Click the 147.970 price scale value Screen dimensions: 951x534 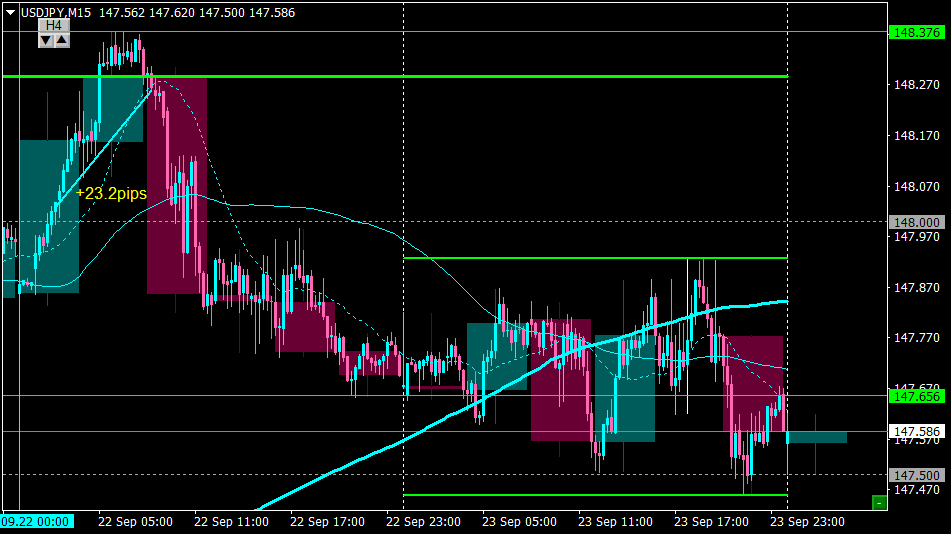coord(916,236)
